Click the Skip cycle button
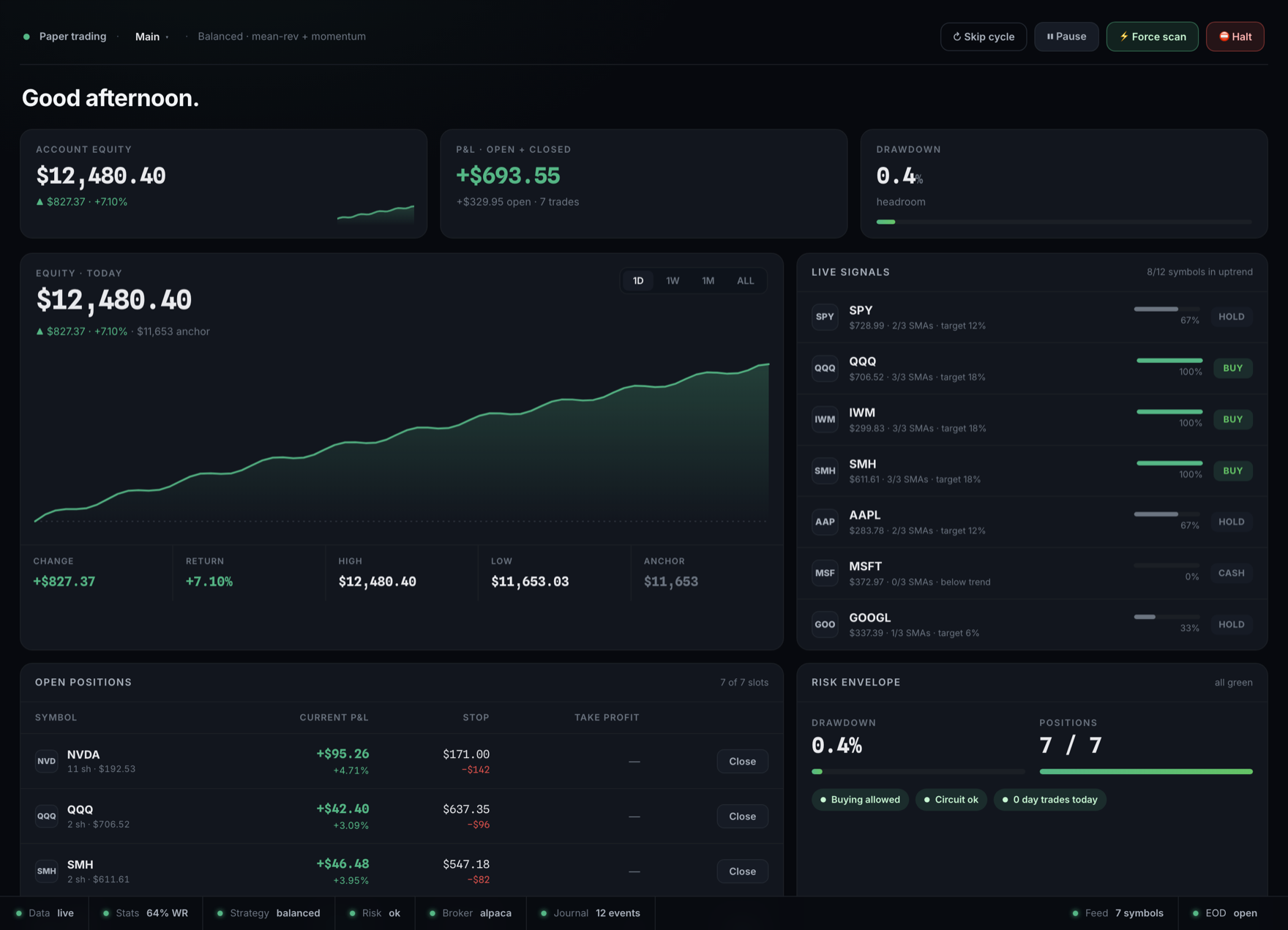This screenshot has width=1288, height=930. 983,37
